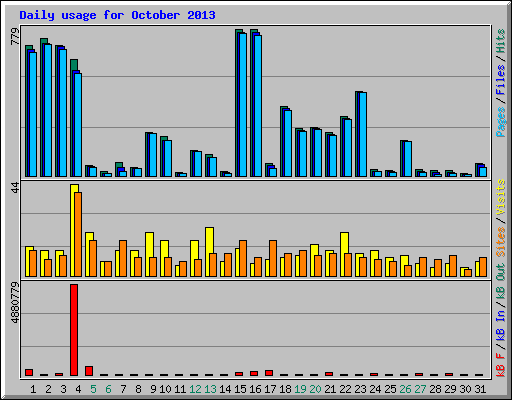Image resolution: width=512 pixels, height=400 pixels.
Task: Click green day 19 on the x-axis
Action: click(x=300, y=389)
